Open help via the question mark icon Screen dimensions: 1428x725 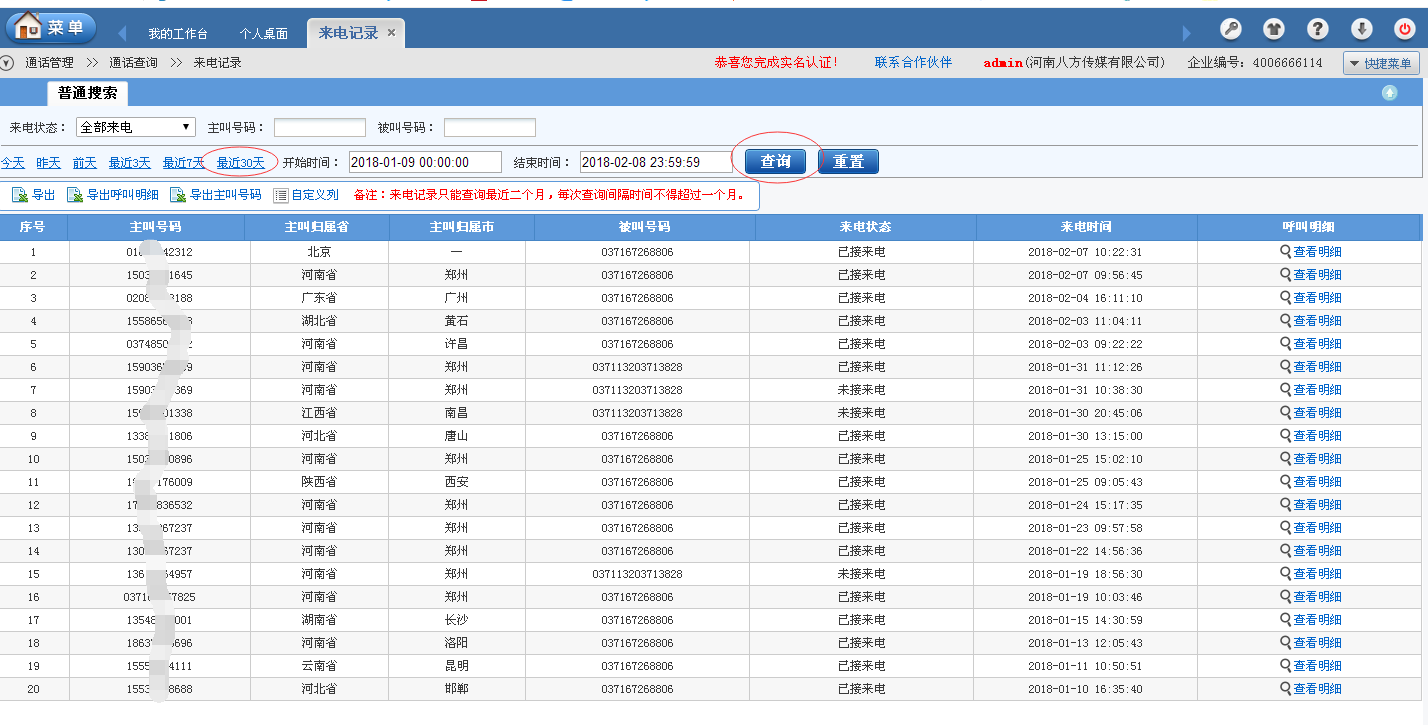tap(1318, 29)
